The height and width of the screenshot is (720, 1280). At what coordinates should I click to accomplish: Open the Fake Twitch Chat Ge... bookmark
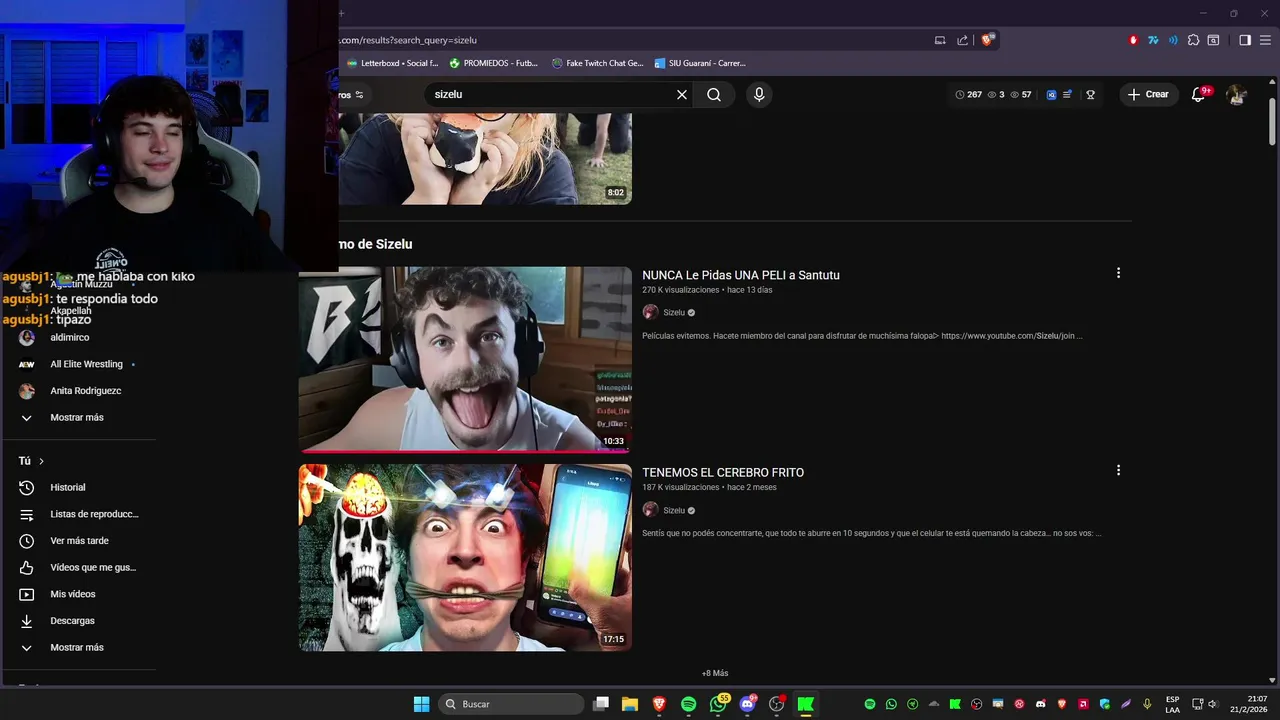click(x=598, y=63)
